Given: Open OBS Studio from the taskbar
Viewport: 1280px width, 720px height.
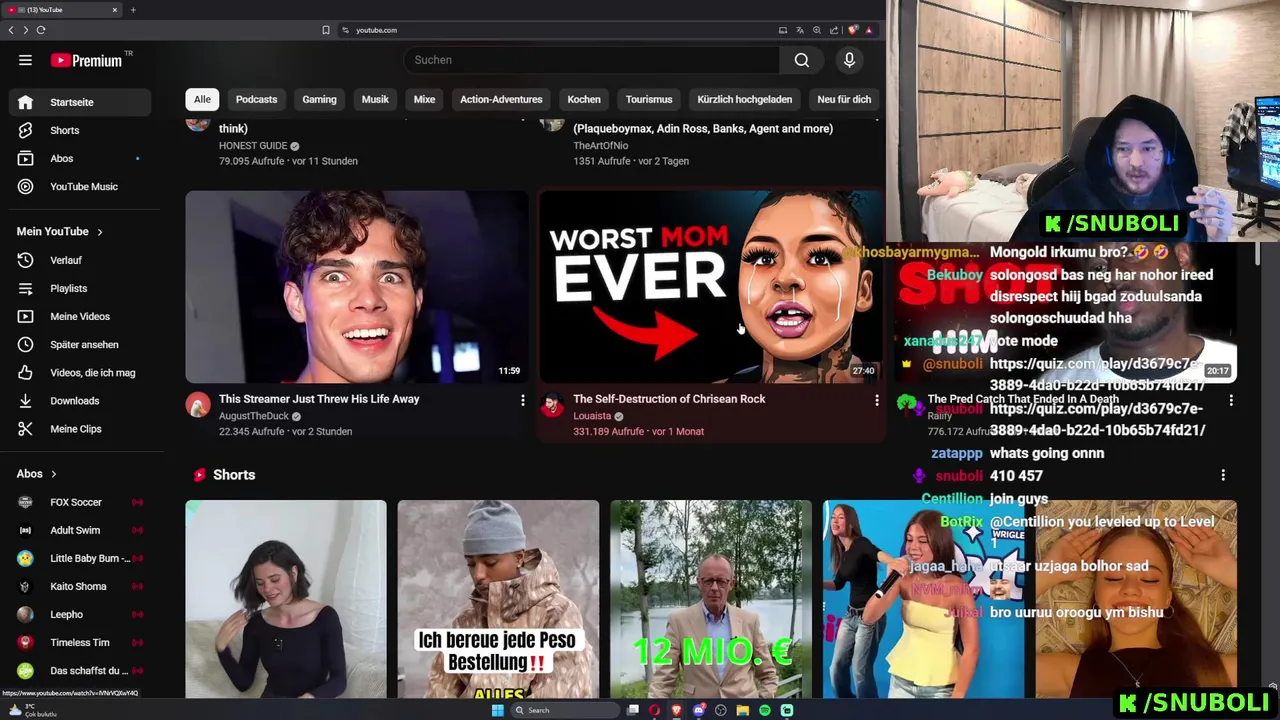Looking at the screenshot, I should 721,710.
